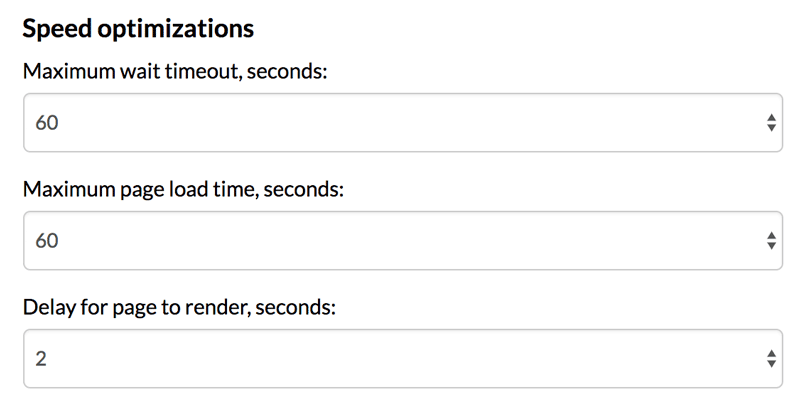Increment the page render delay up arrow
The width and height of the screenshot is (800, 408).
coord(771,353)
